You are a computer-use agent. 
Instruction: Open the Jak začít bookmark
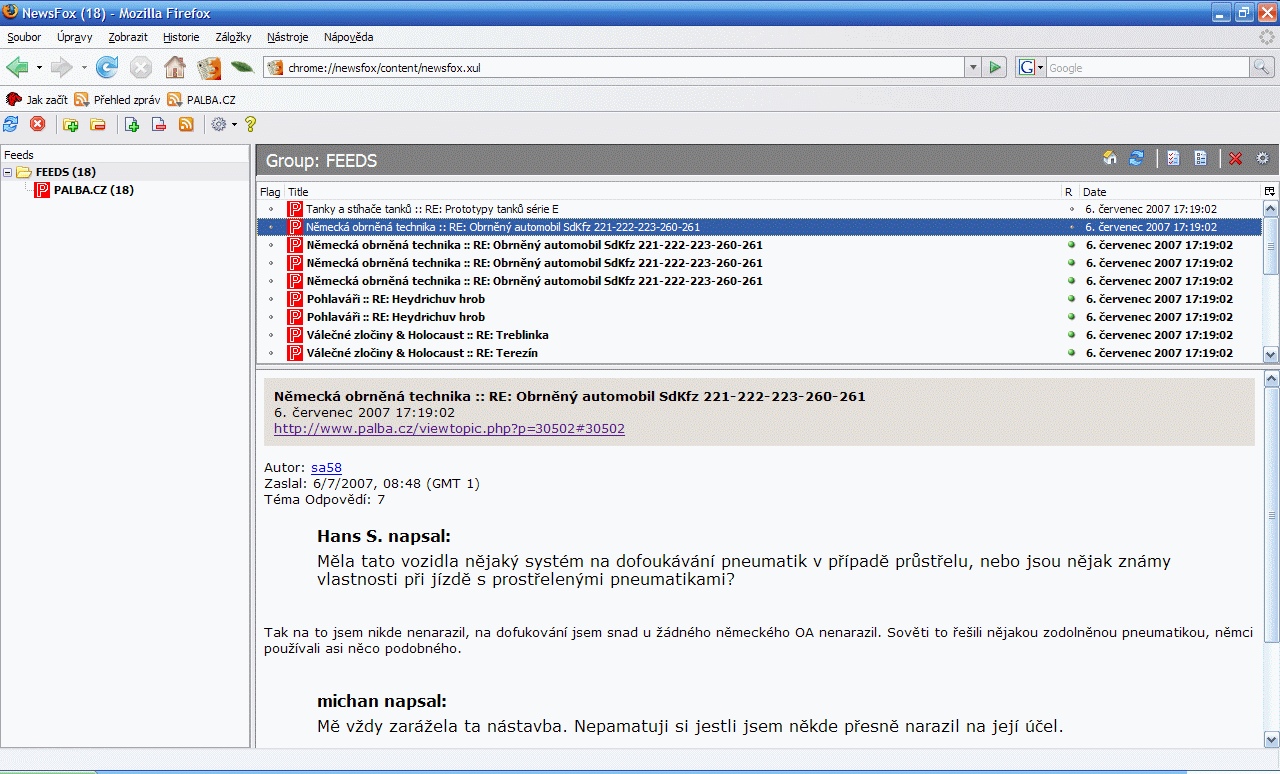(37, 99)
